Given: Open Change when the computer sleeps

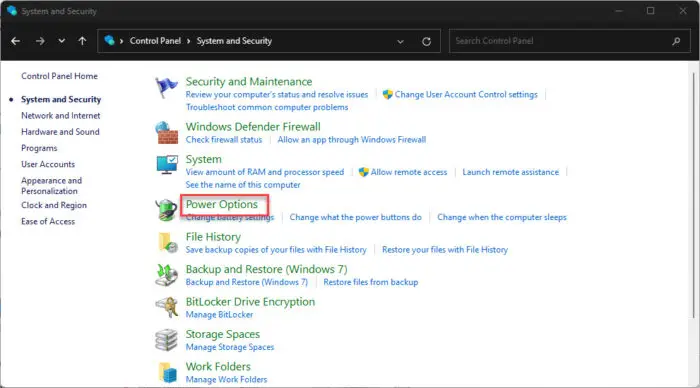Looking at the screenshot, I should coord(502,217).
